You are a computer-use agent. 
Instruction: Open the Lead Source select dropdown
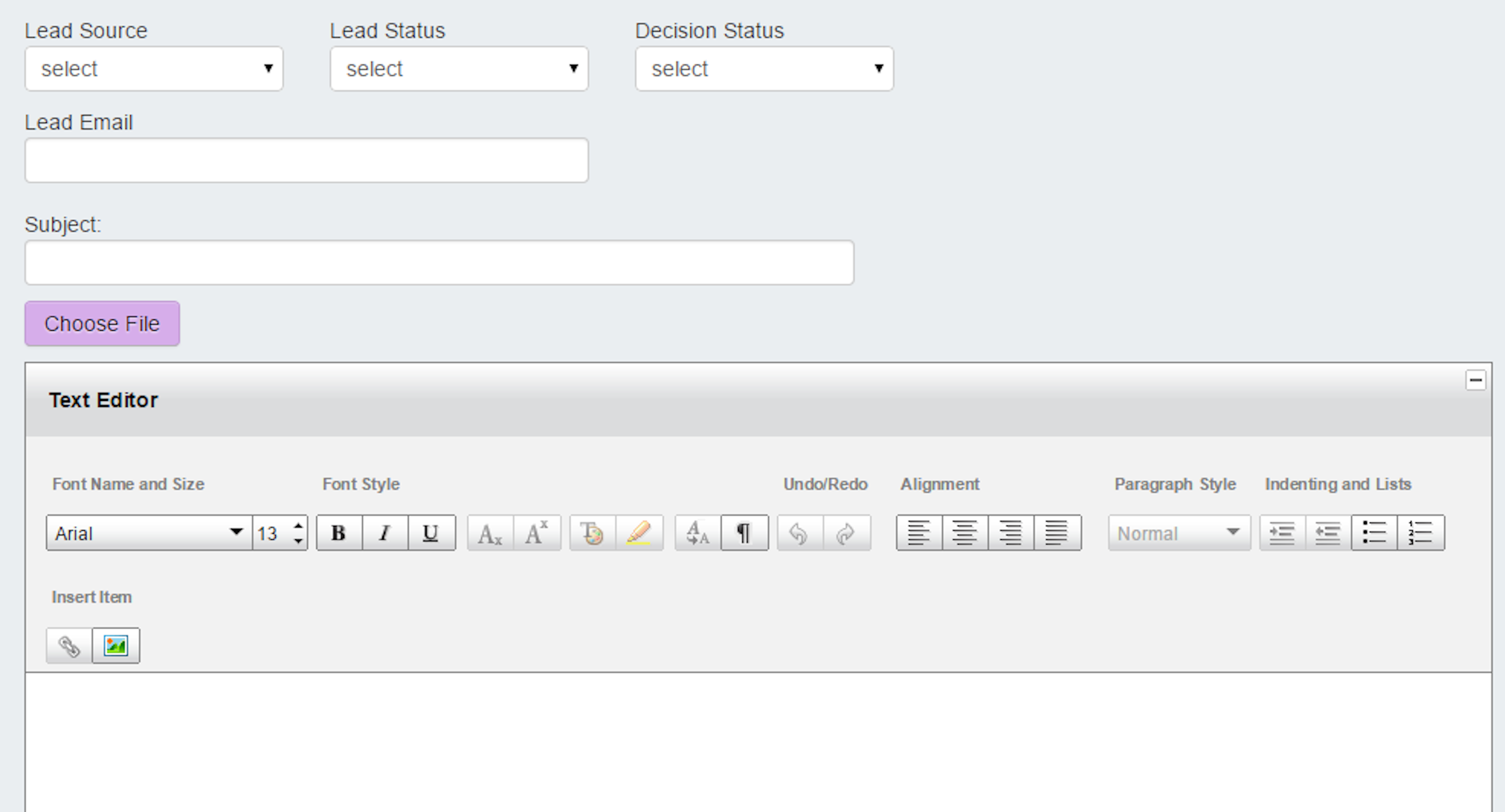point(153,69)
